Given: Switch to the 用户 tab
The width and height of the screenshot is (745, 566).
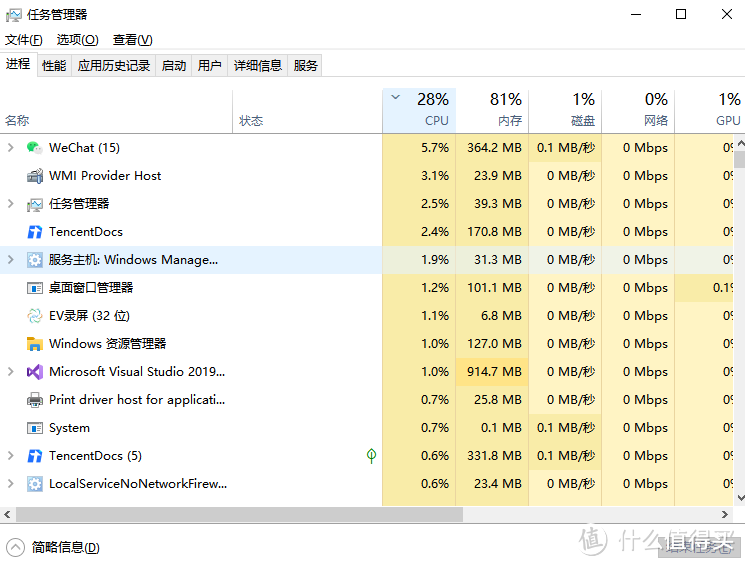Looking at the screenshot, I should [210, 66].
